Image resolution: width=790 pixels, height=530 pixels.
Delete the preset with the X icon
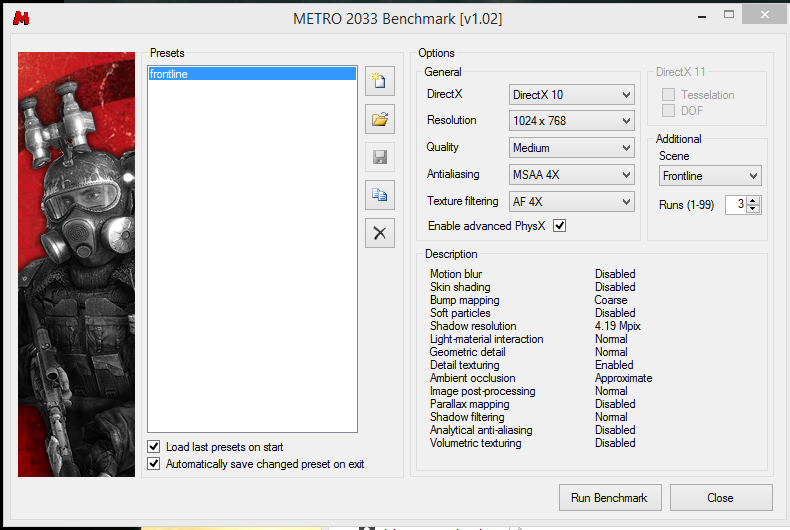point(380,233)
